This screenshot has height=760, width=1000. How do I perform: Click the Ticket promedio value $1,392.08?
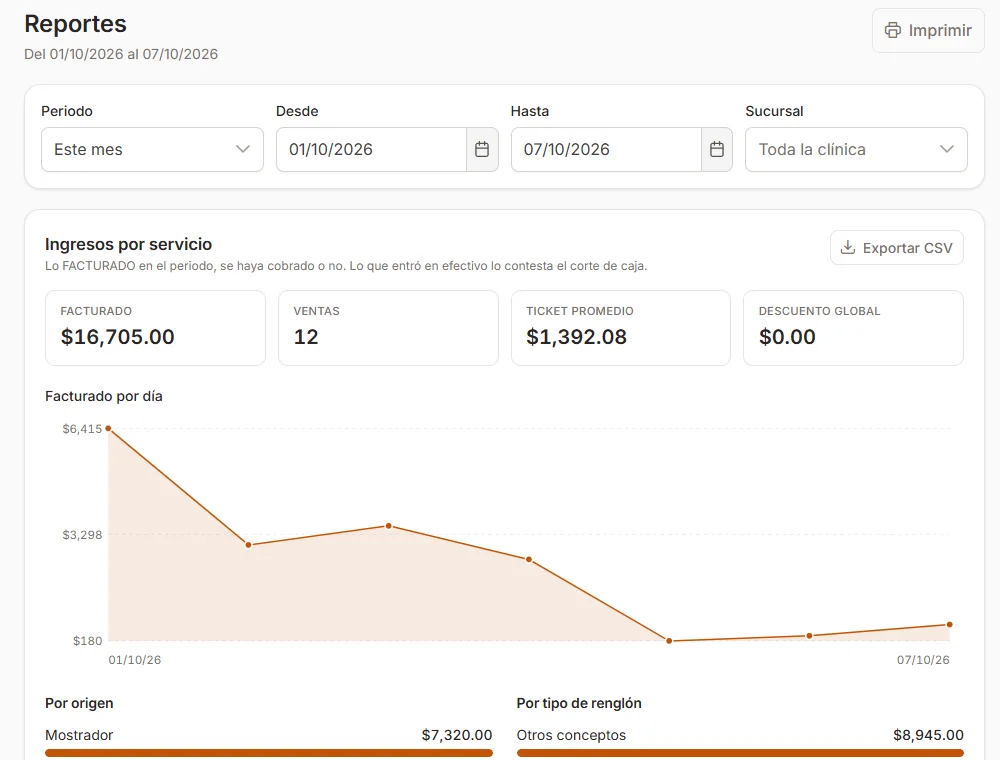577,337
